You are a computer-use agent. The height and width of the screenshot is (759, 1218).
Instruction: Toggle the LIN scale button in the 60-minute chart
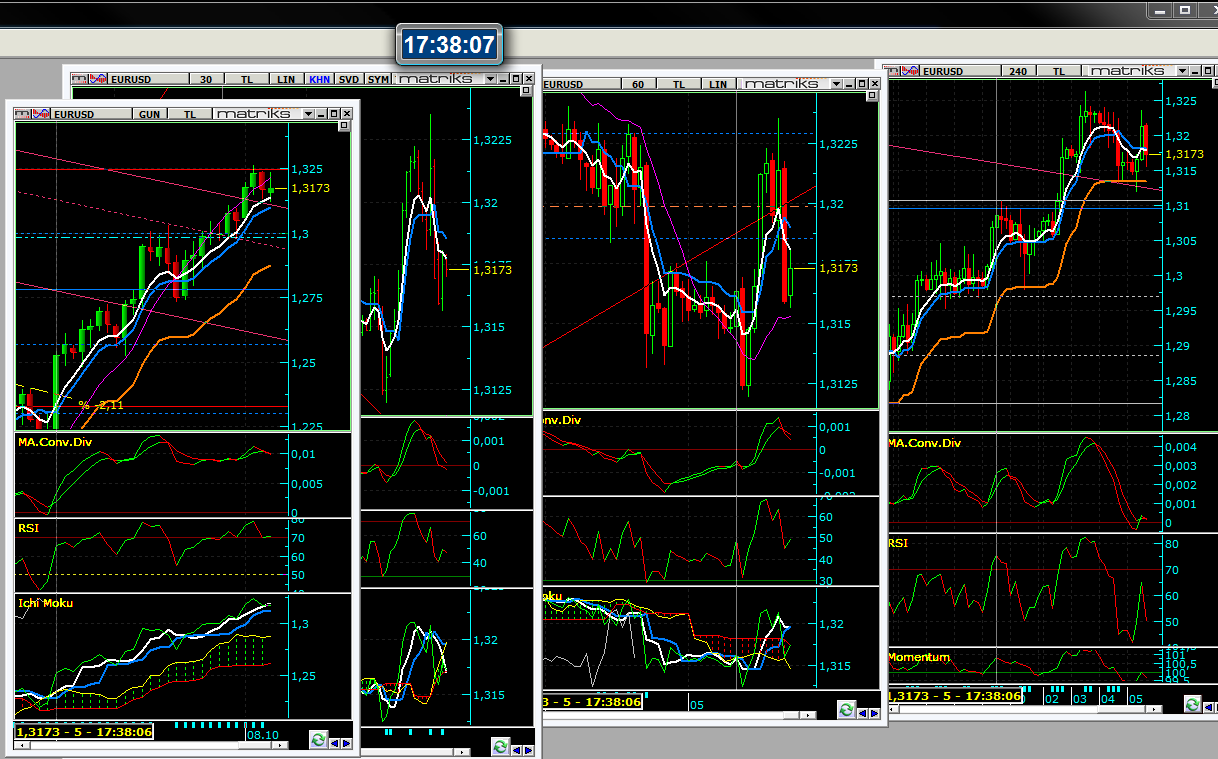[717, 84]
